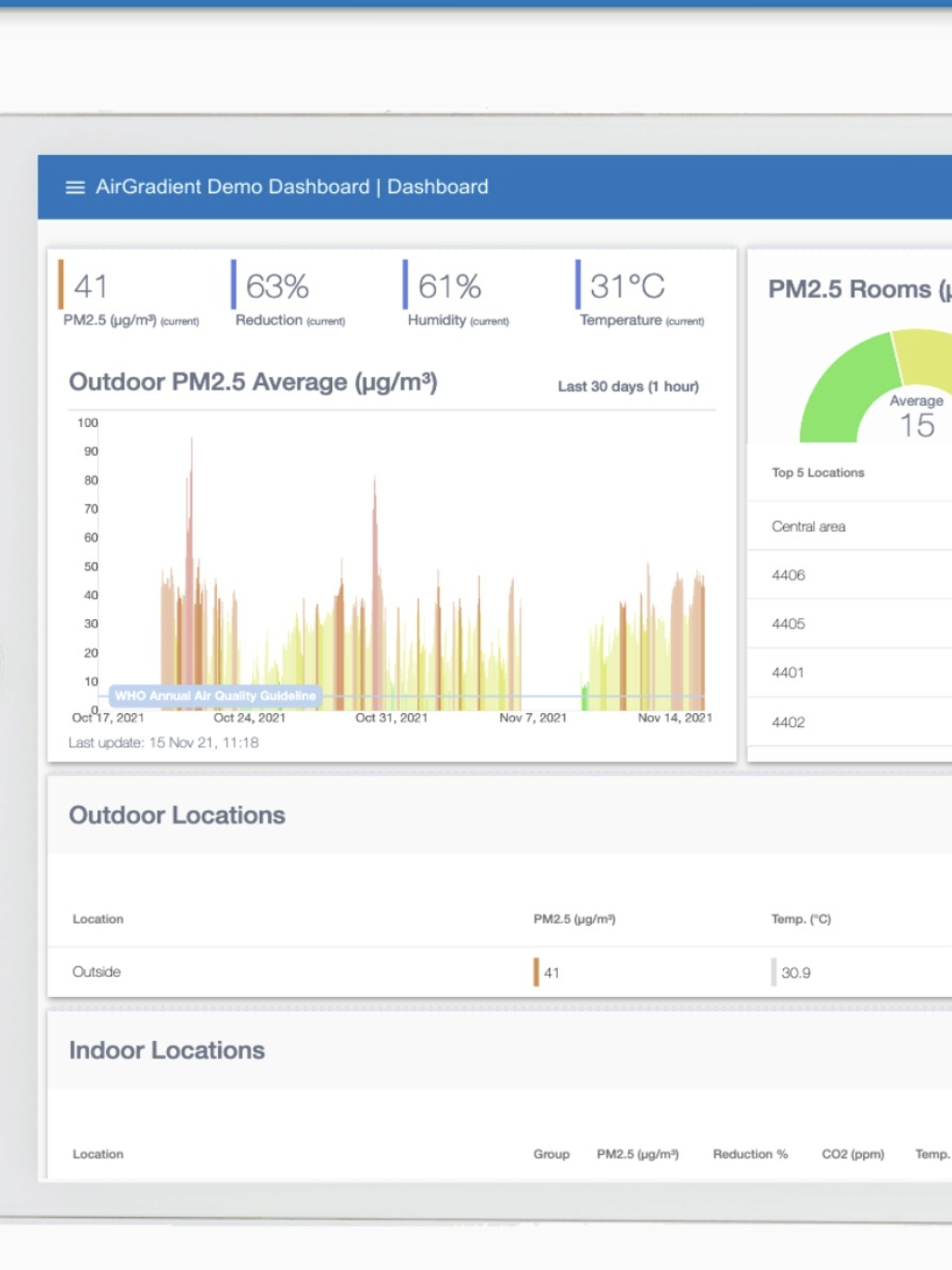Click the Group column header
This screenshot has height=1270, width=952.
(551, 1154)
